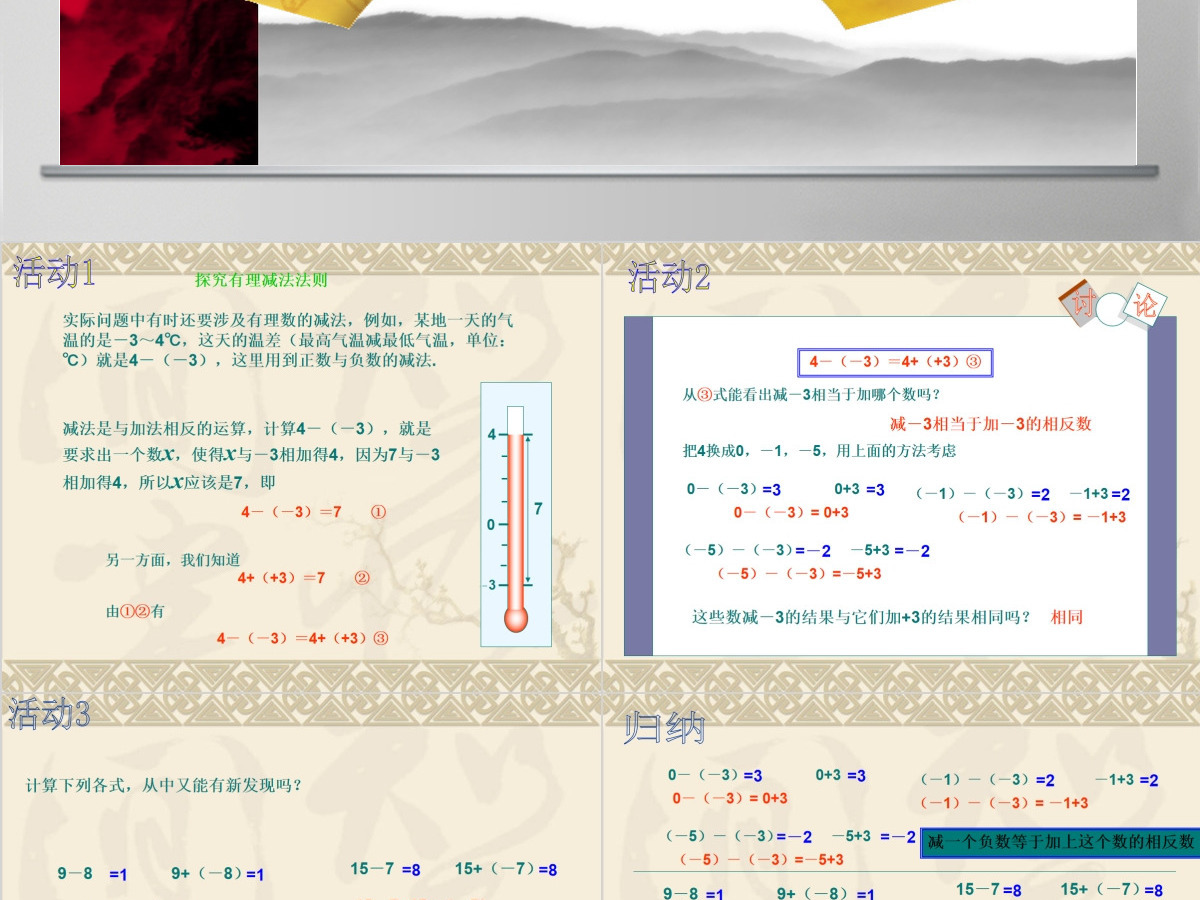Viewport: 1200px width, 900px height.
Task: Click 9−8=1 in 活动3 slide
Action: coord(92,874)
